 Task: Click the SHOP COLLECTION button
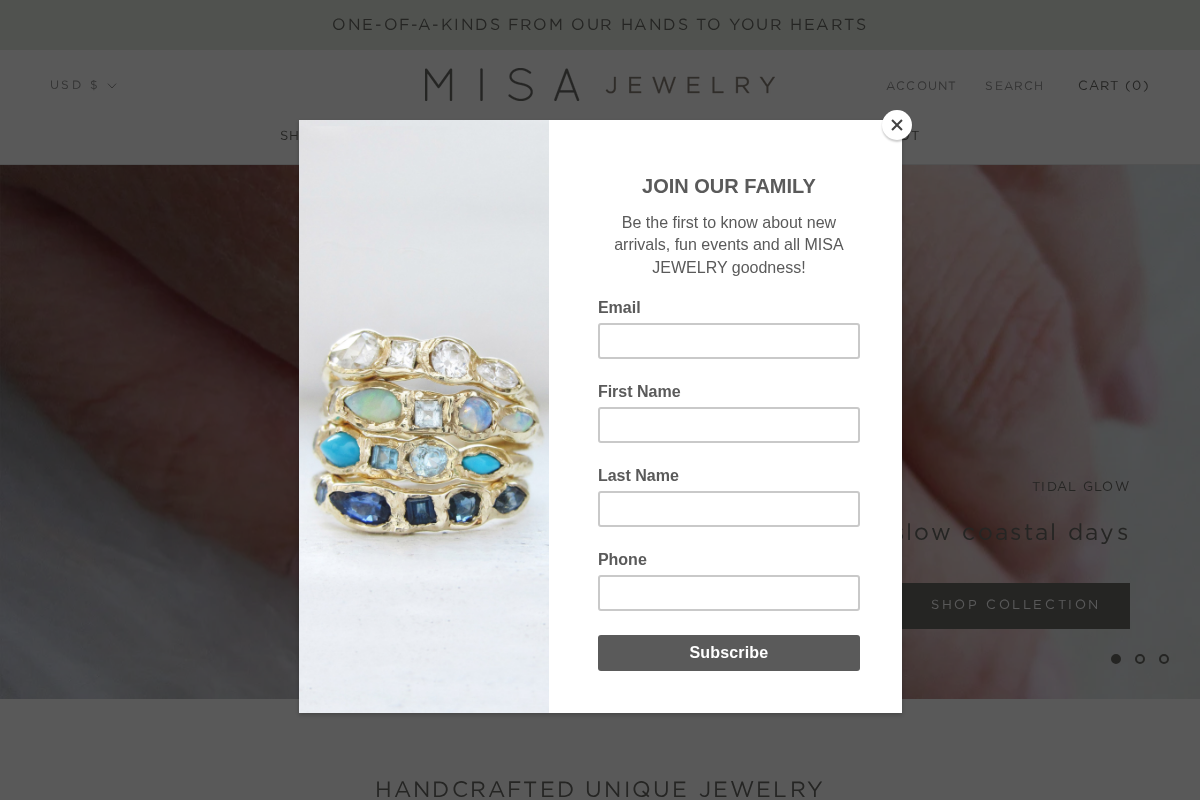pos(1015,605)
